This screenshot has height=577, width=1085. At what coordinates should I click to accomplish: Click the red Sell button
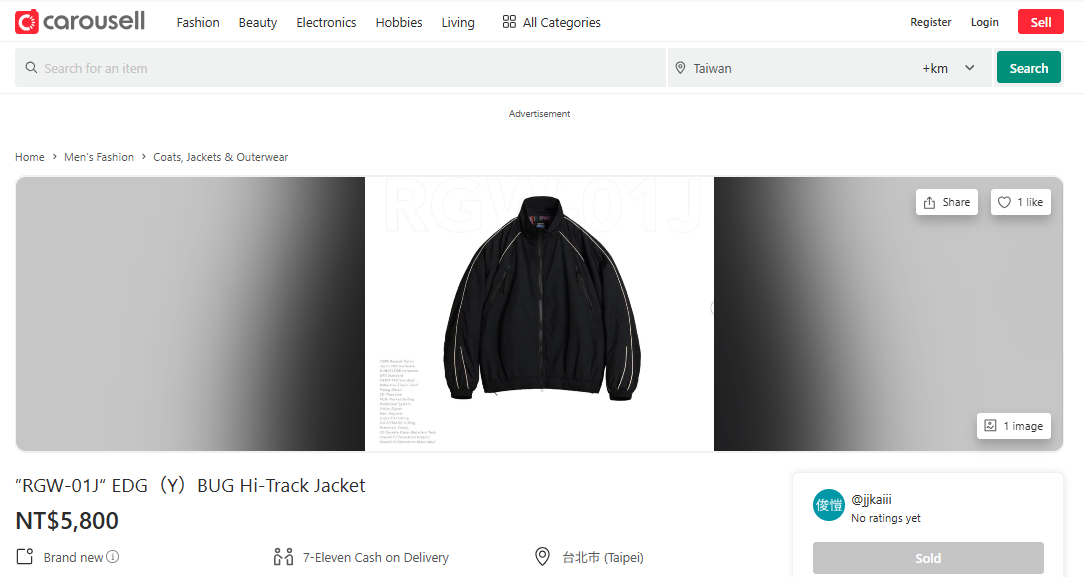1041,22
